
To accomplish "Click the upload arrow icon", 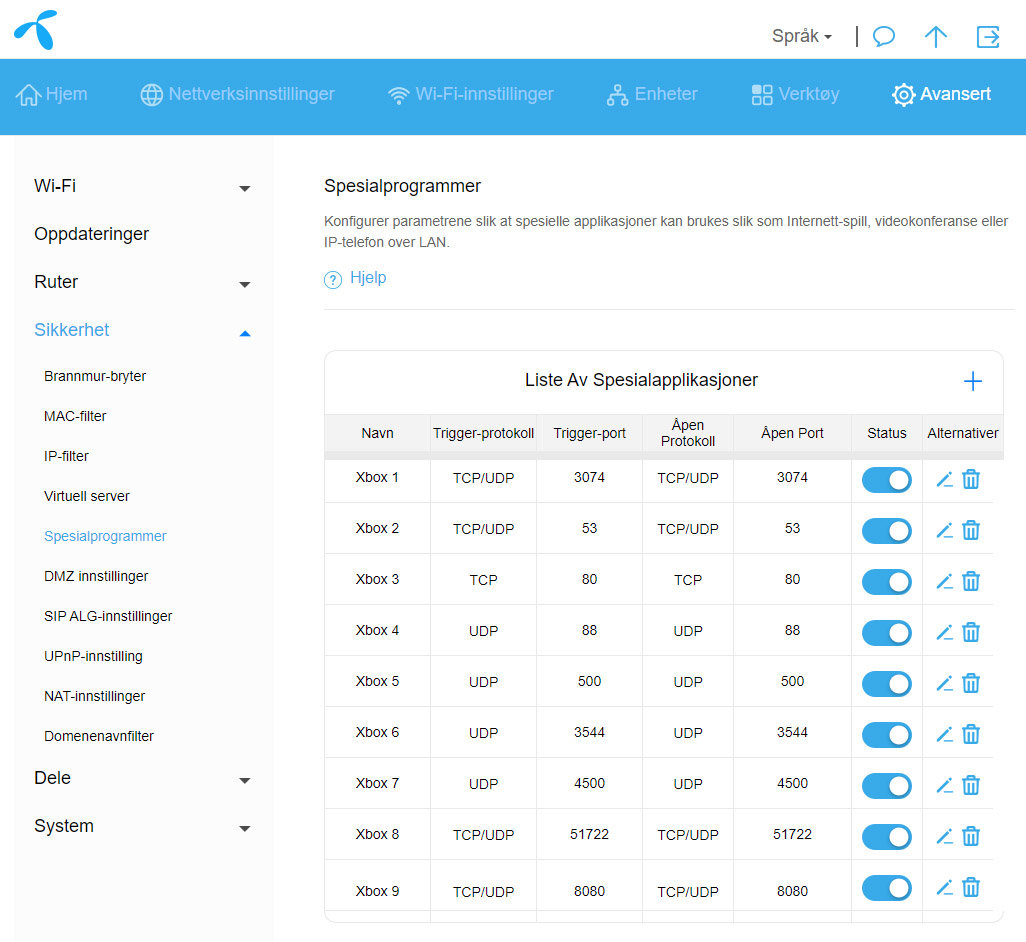I will (936, 37).
